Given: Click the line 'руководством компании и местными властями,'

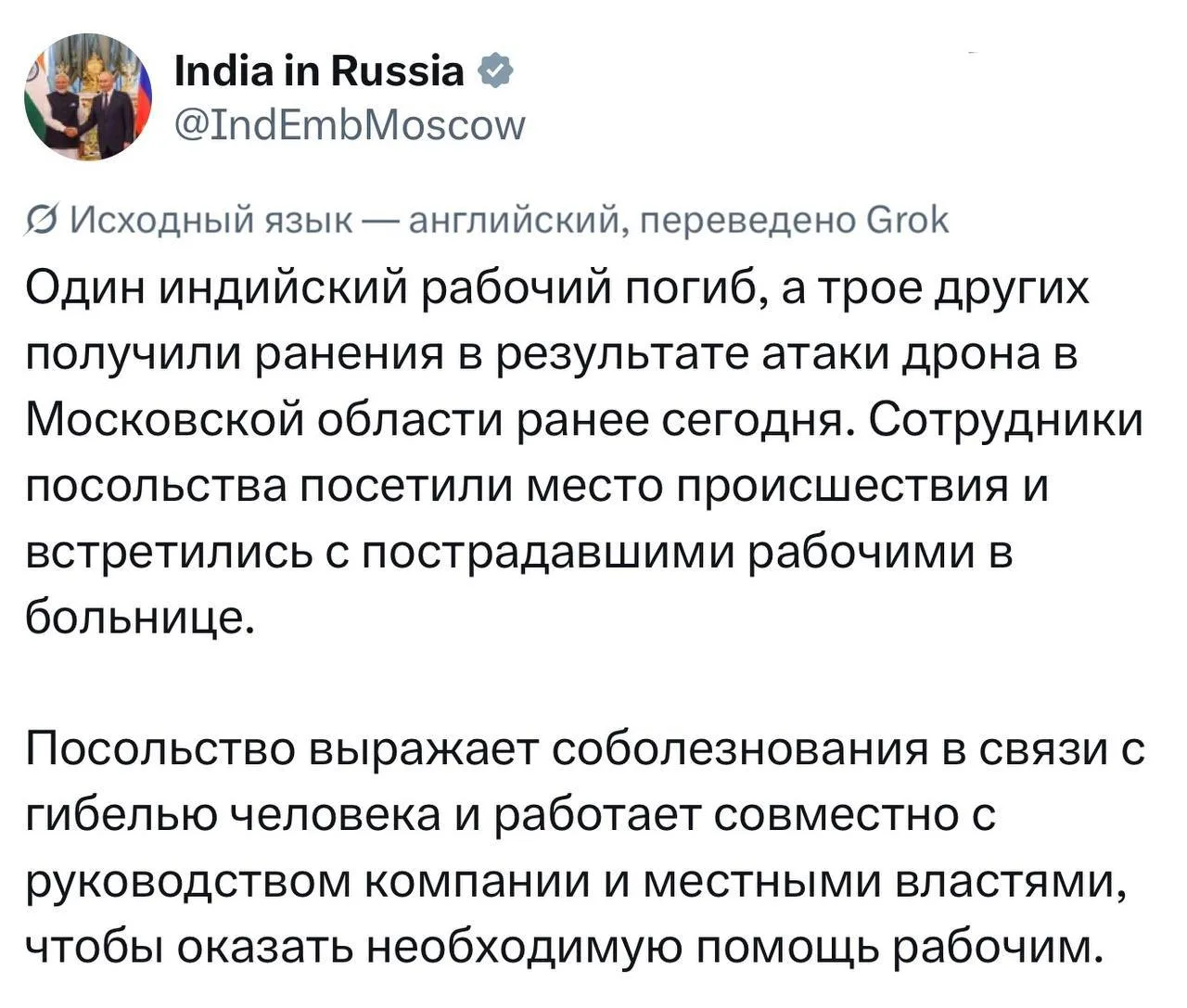Looking at the screenshot, I should pos(577,882).
